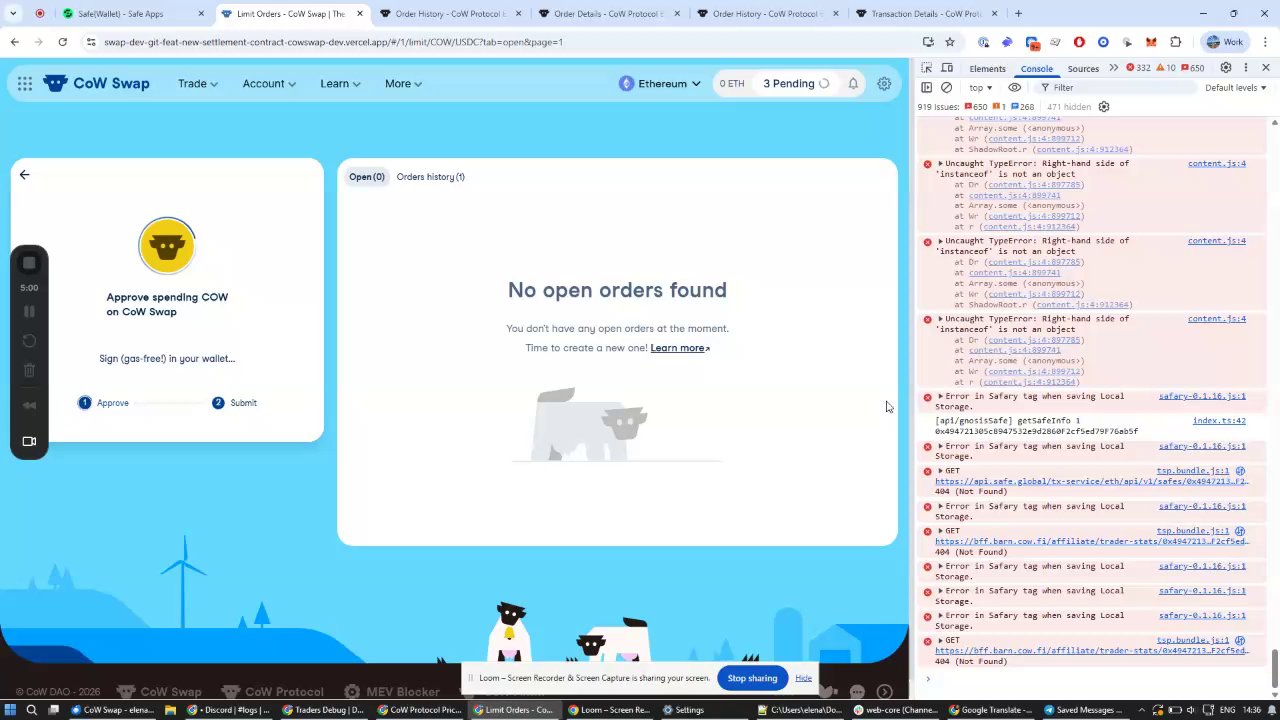Screen dimensions: 1280x720
Task: Click the 0 ETH balance button
Action: click(x=732, y=84)
